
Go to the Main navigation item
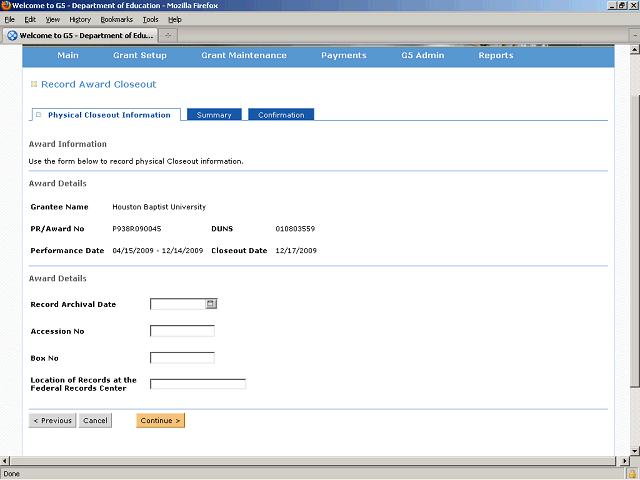(68, 56)
